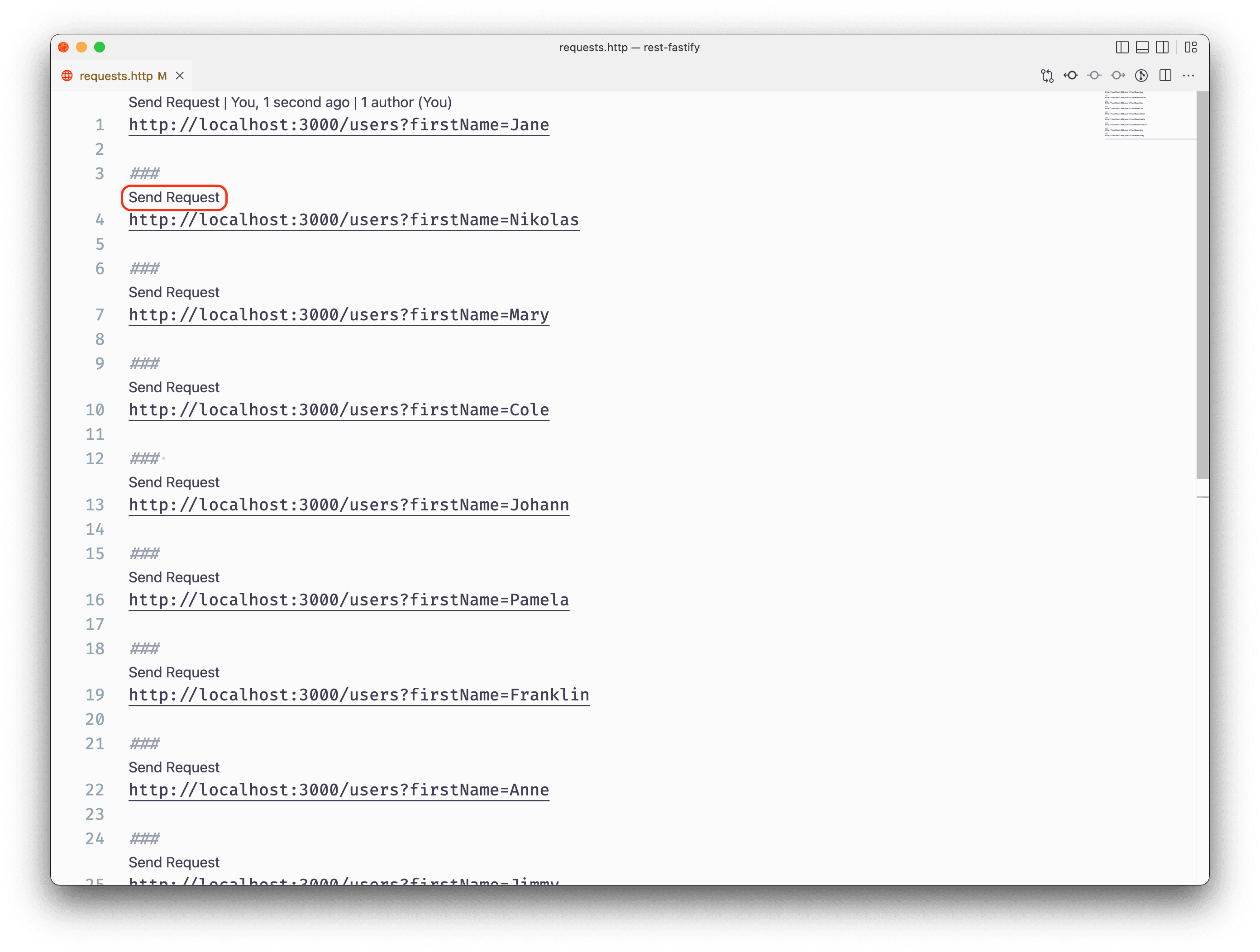The height and width of the screenshot is (952, 1260).
Task: Select the requests.http tab
Action: [x=116, y=76]
